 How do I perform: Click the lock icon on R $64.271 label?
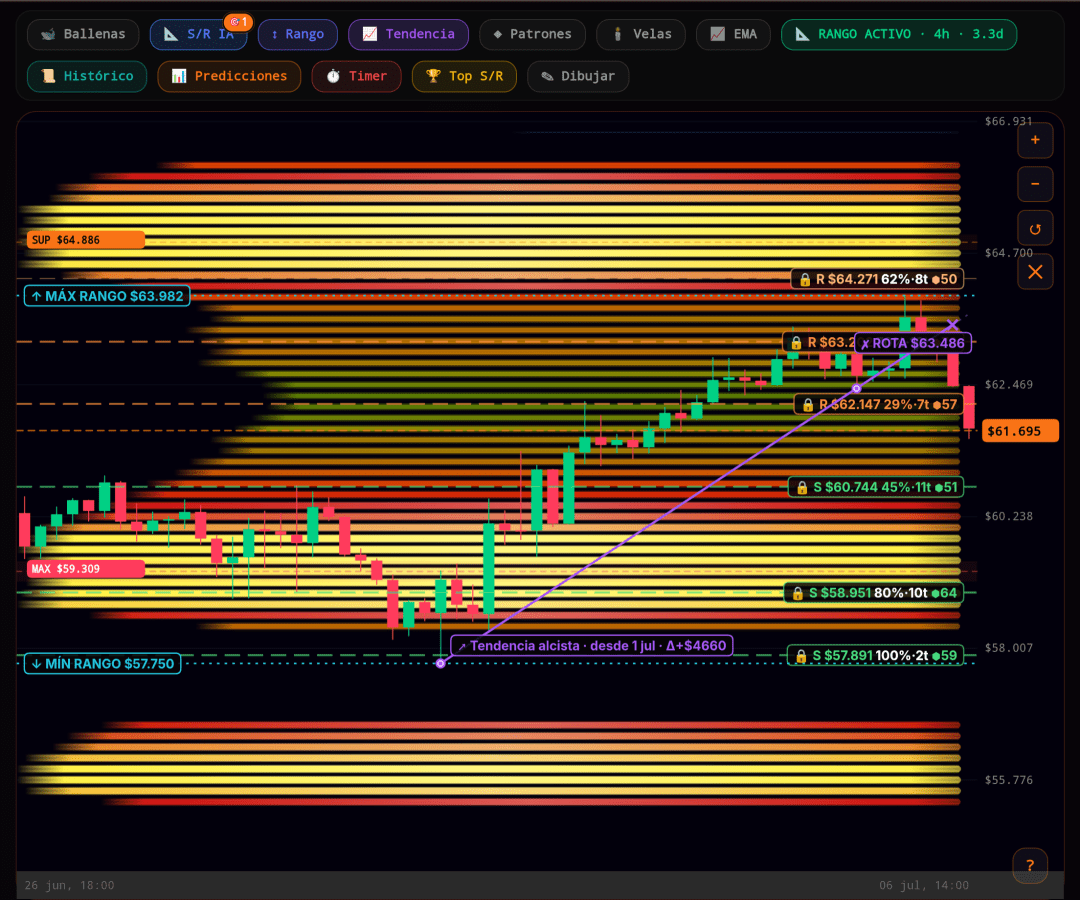(x=804, y=280)
